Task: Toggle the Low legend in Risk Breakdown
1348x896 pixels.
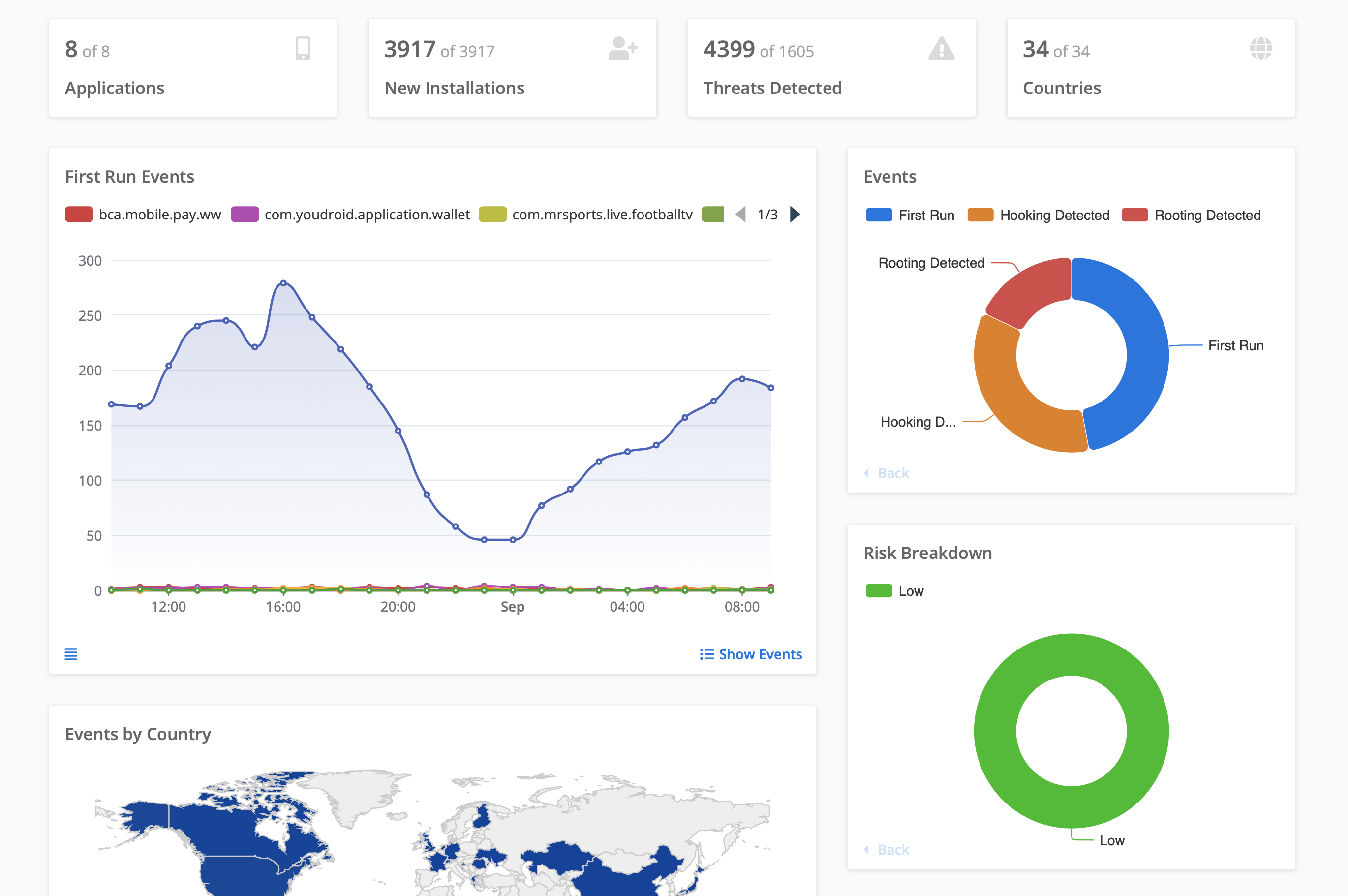Action: coord(894,591)
